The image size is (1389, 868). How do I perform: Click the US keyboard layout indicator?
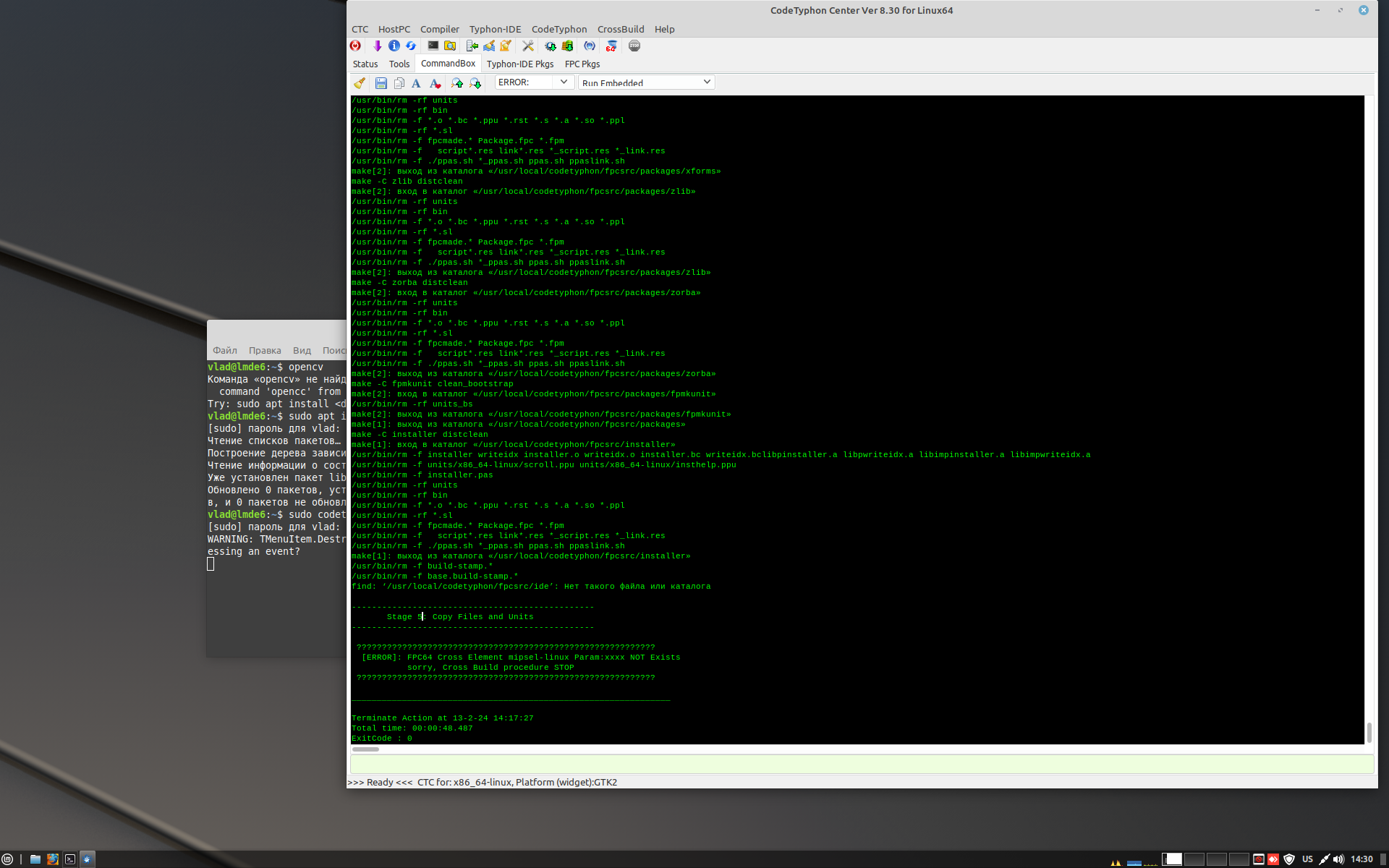[x=1307, y=859]
